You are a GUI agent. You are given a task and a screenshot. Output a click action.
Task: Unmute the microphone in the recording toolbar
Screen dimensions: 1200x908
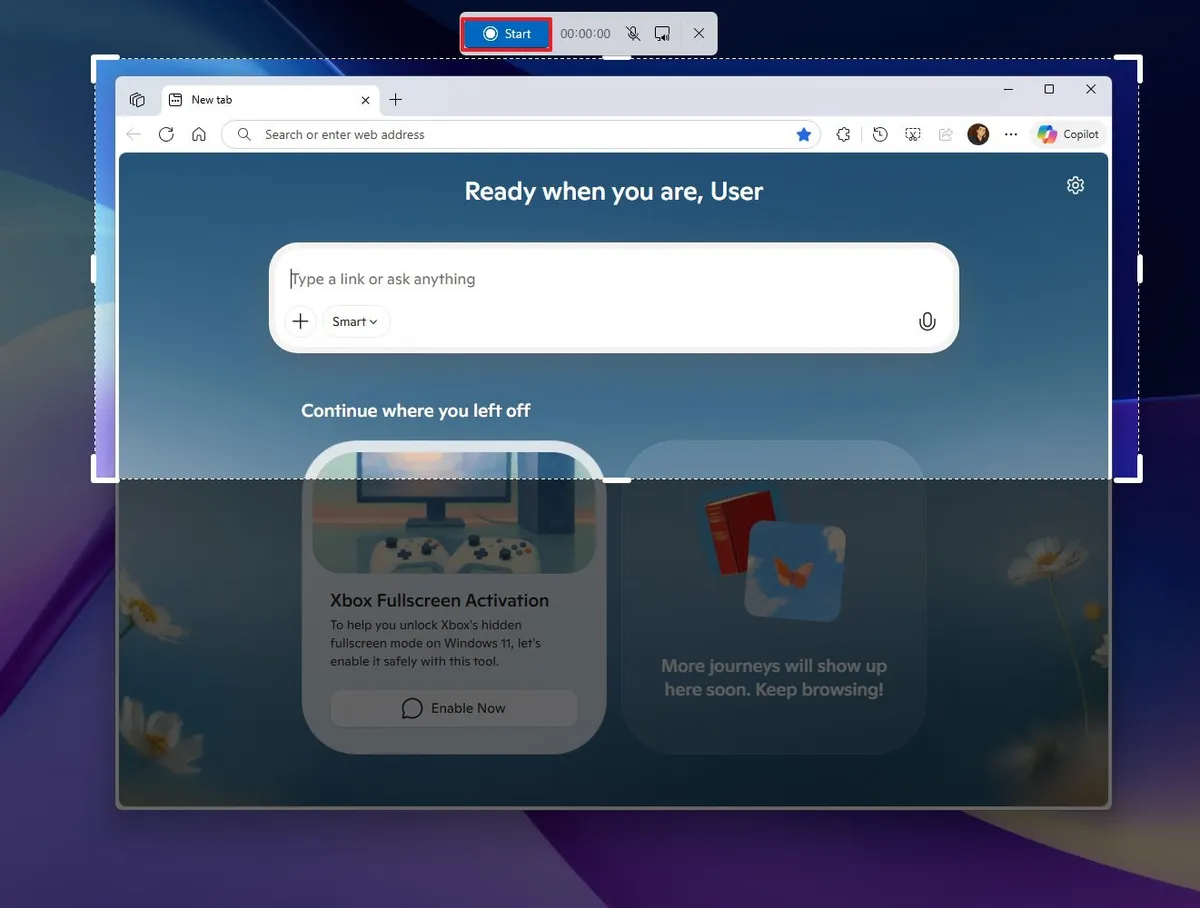633,33
